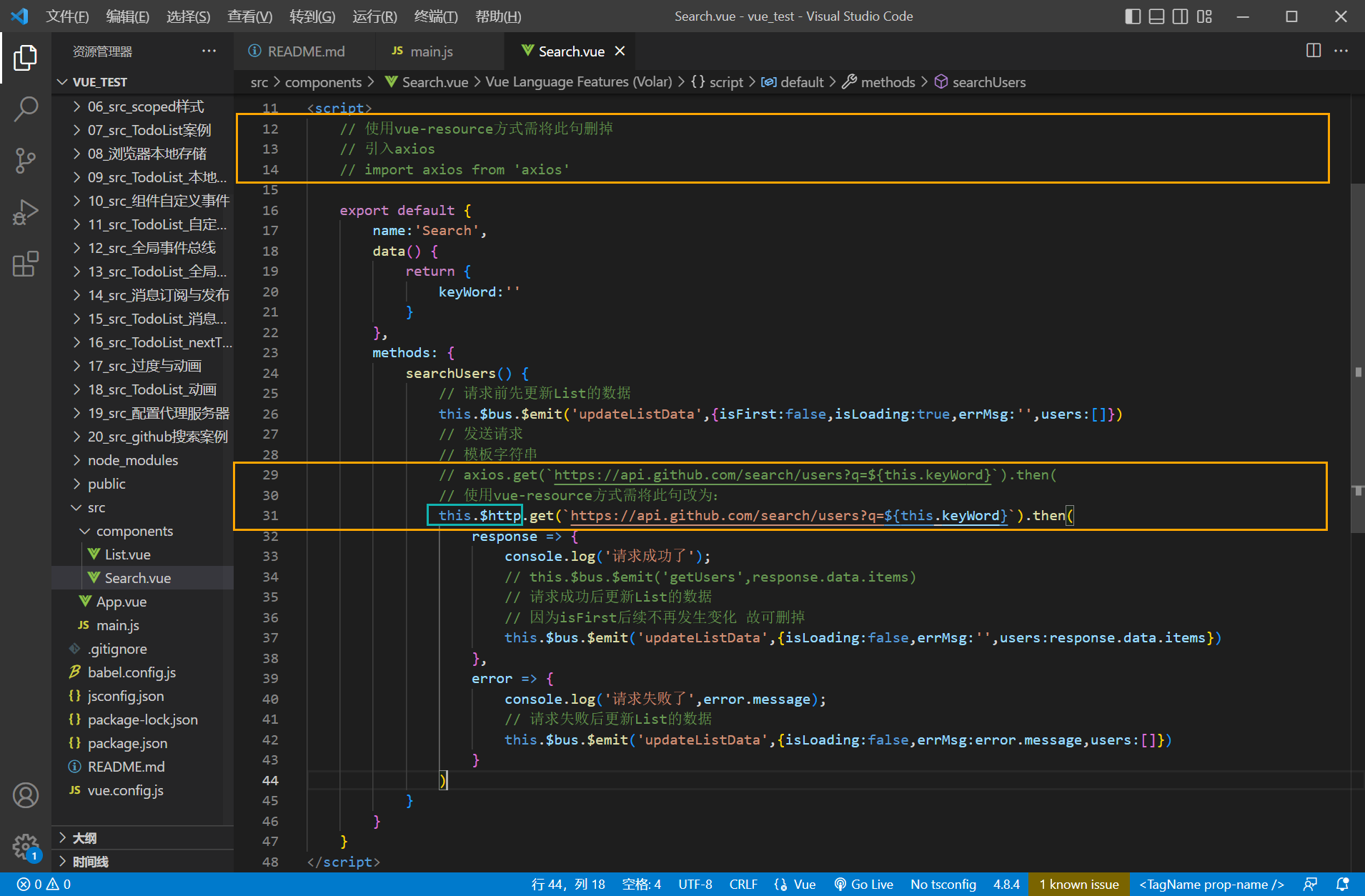Viewport: 1365px width, 896px height.
Task: Open the Explorer view in activity bar
Action: click(x=26, y=57)
